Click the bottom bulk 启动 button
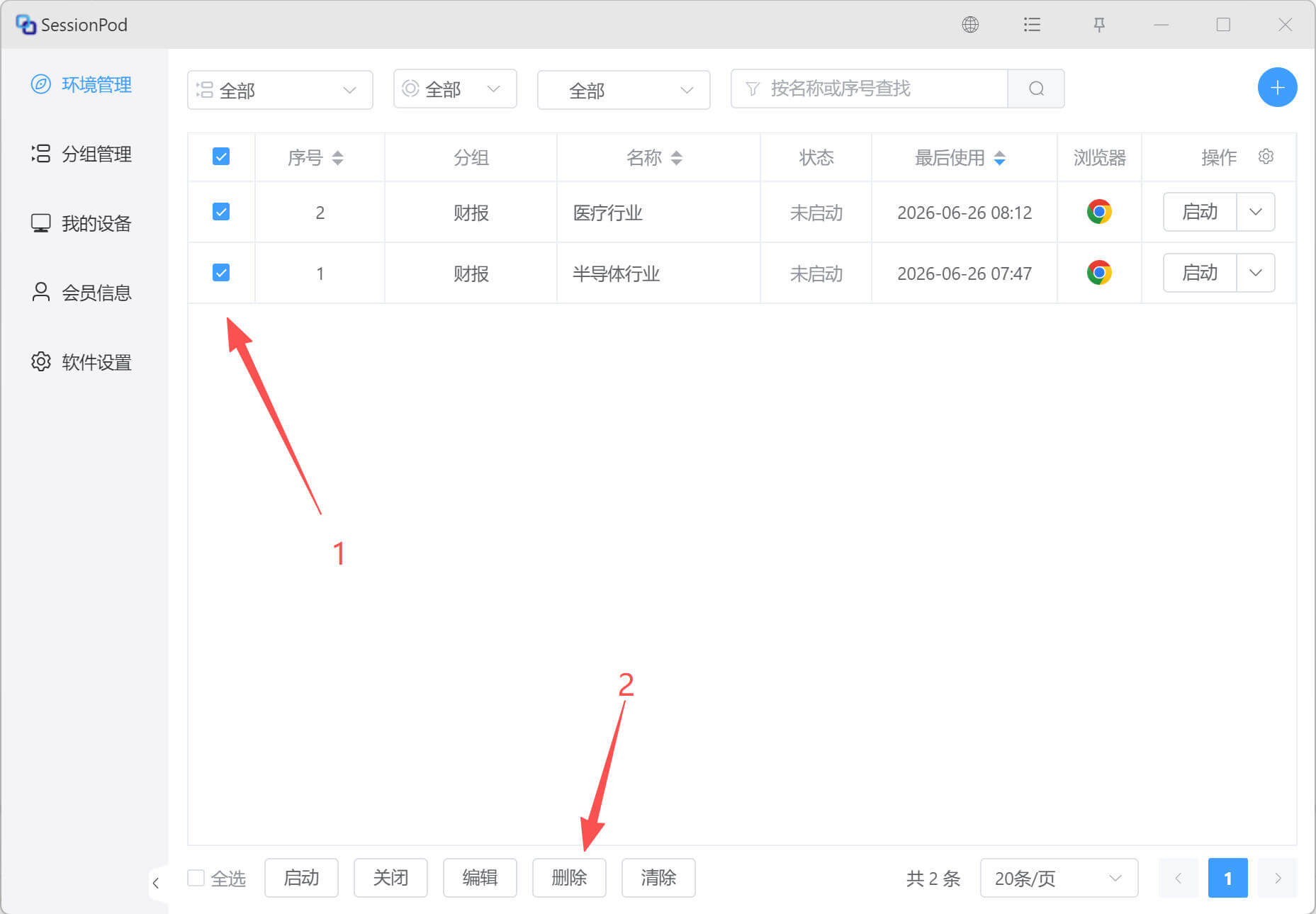1316x914 pixels. pos(301,878)
